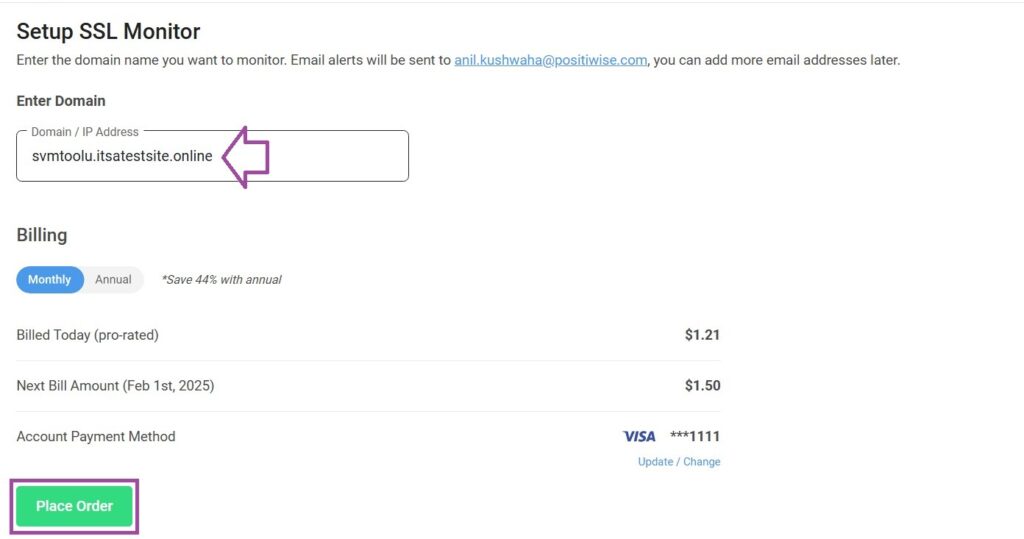Open anil.kushwaha@positiwise.com email link

pyautogui.click(x=551, y=60)
